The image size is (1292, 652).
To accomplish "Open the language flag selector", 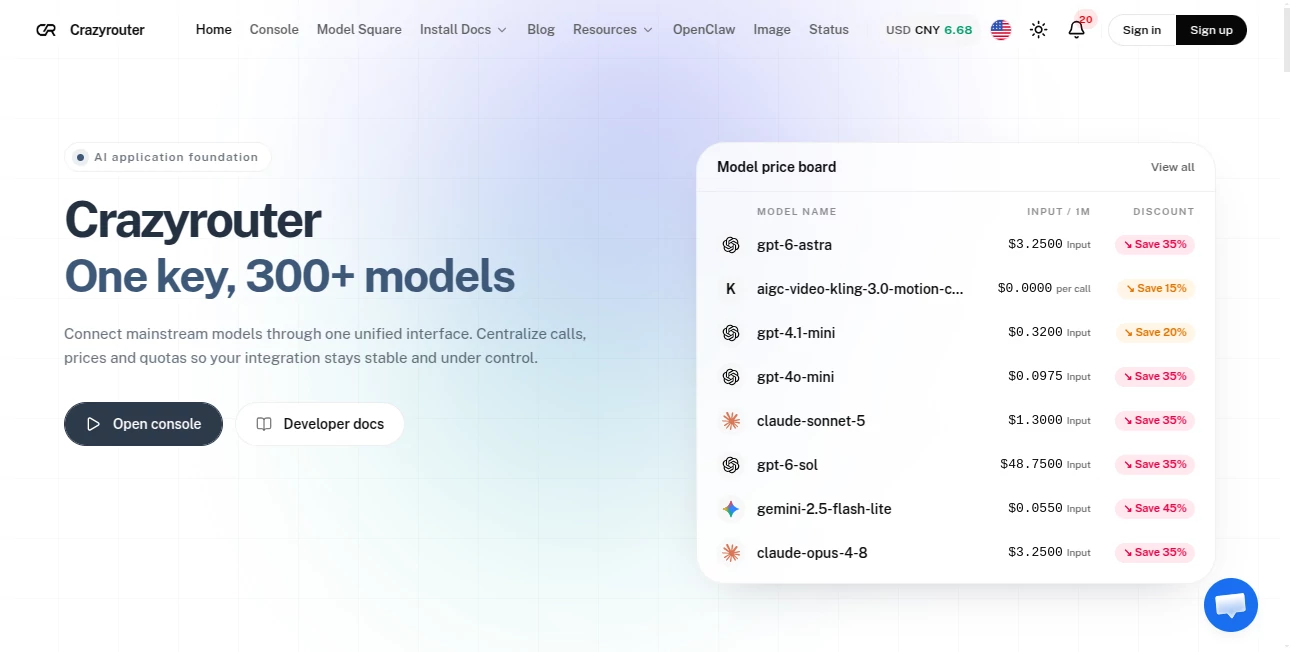I will click(1001, 30).
